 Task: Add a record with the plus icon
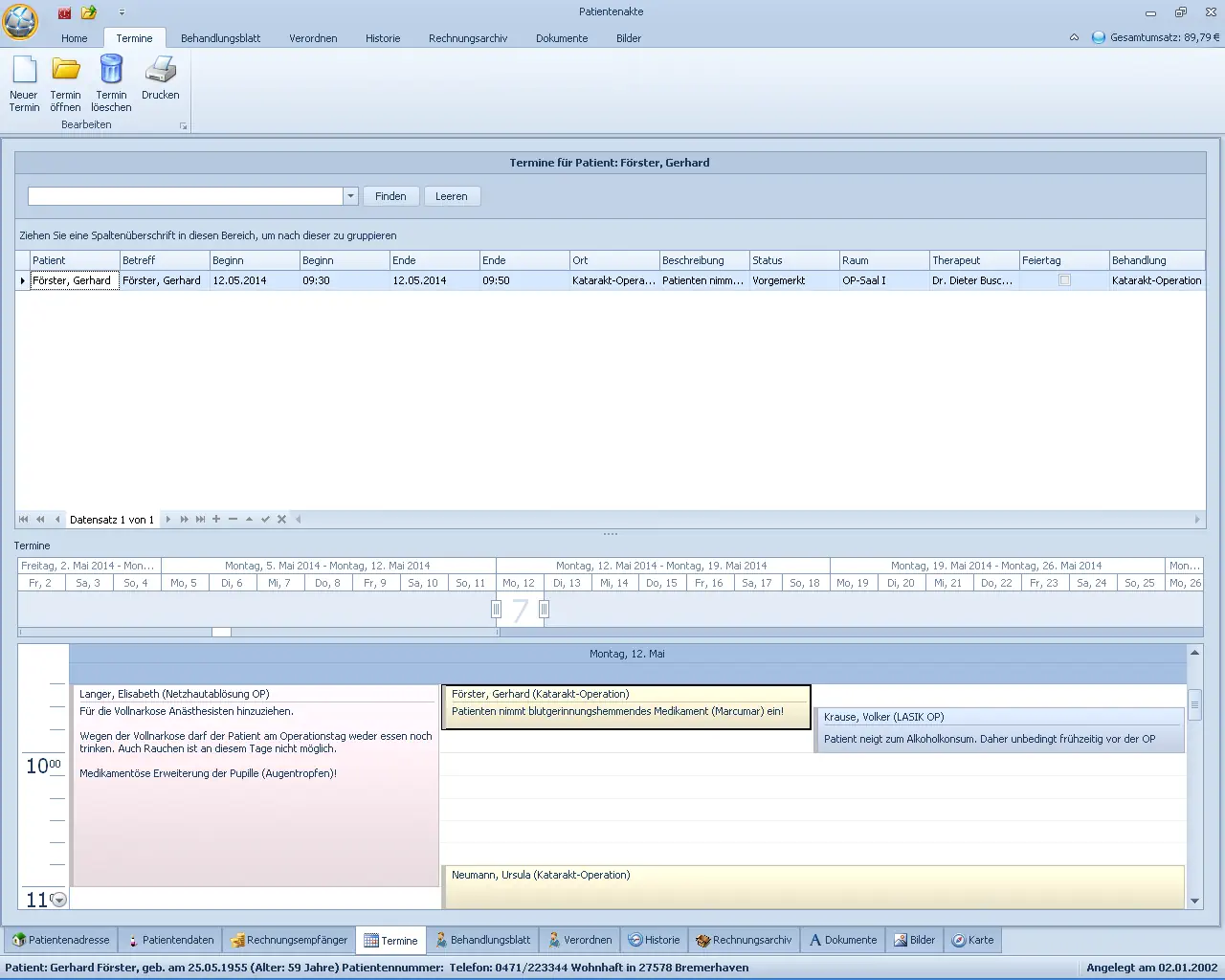(216, 519)
